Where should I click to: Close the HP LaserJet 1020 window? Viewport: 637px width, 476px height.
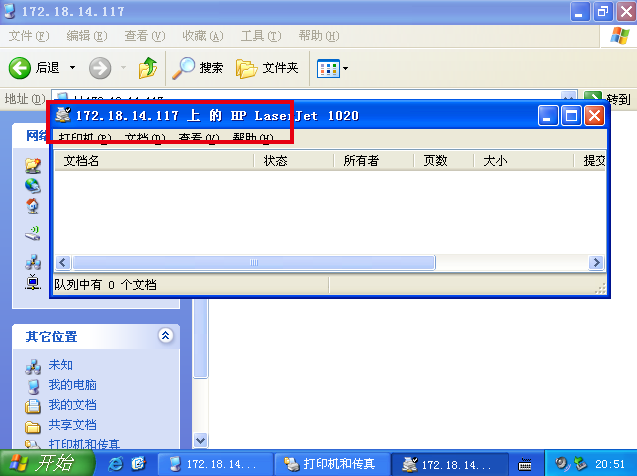pyautogui.click(x=594, y=116)
